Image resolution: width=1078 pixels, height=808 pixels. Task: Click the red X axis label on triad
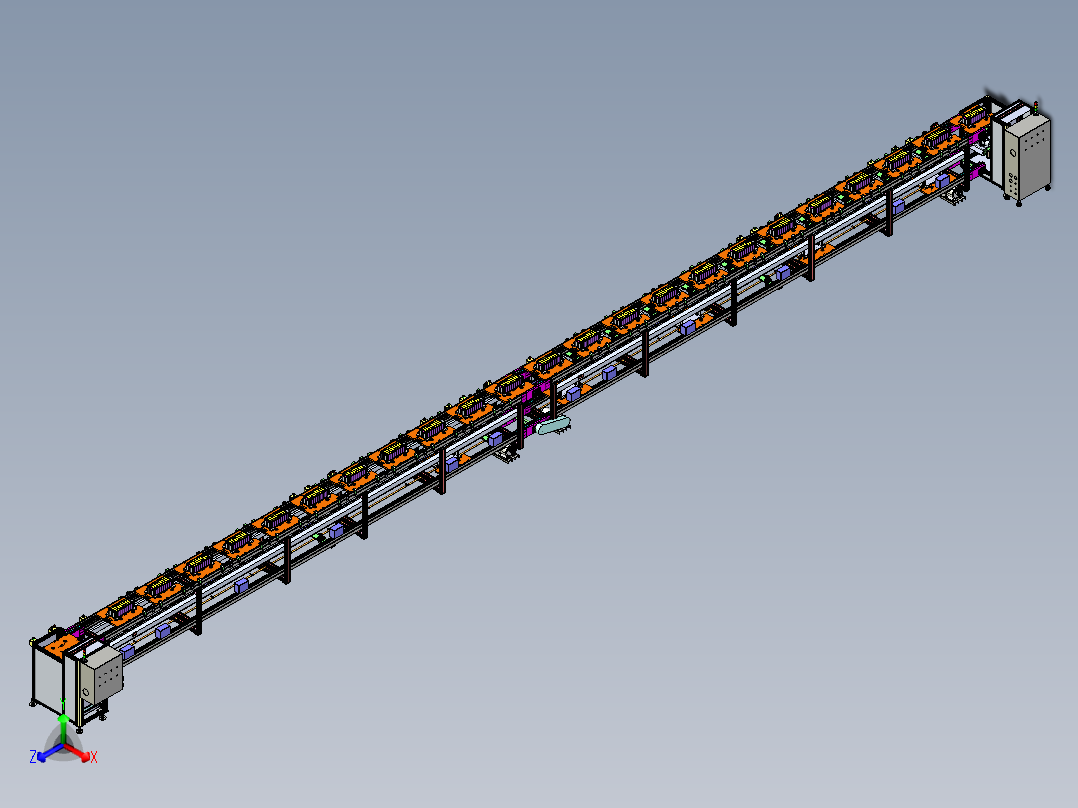(94, 757)
